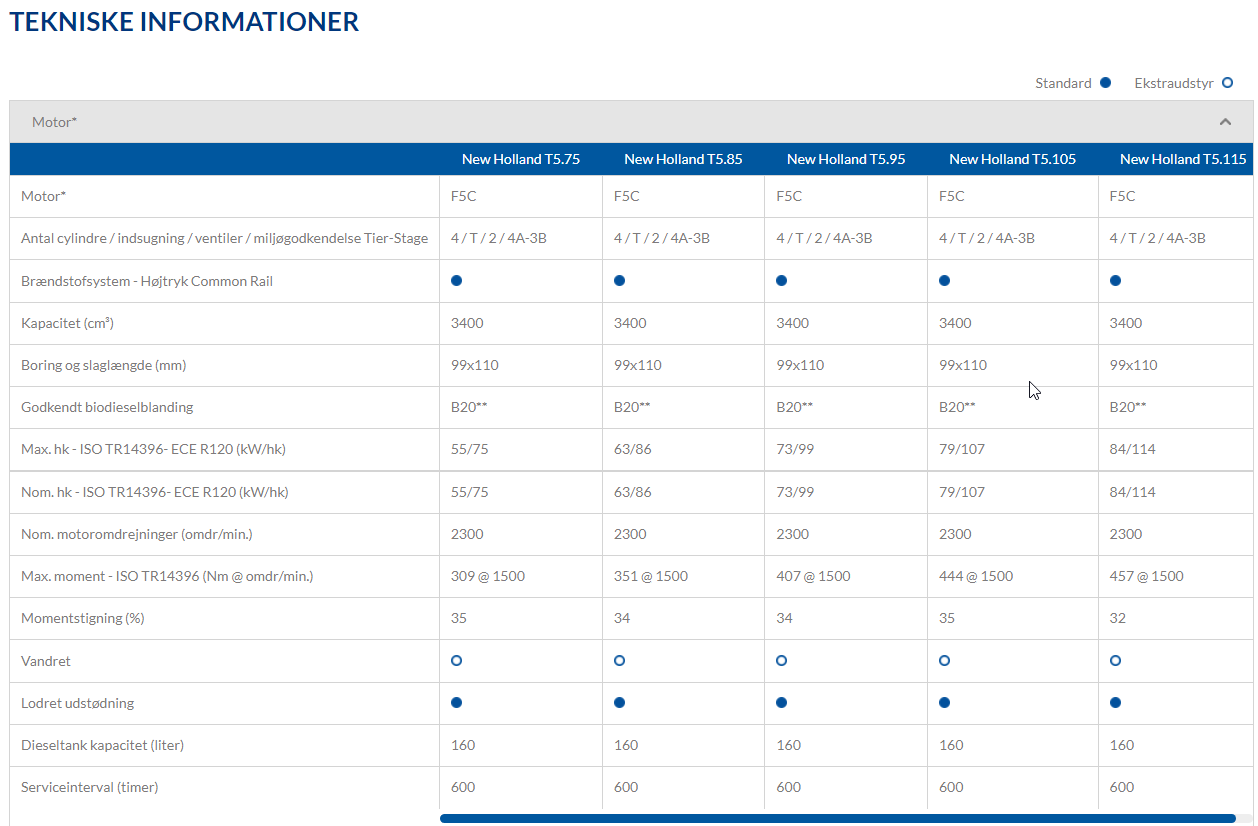Click the Brændstofsystem - Højtryk Common Rail row label

click(x=147, y=281)
